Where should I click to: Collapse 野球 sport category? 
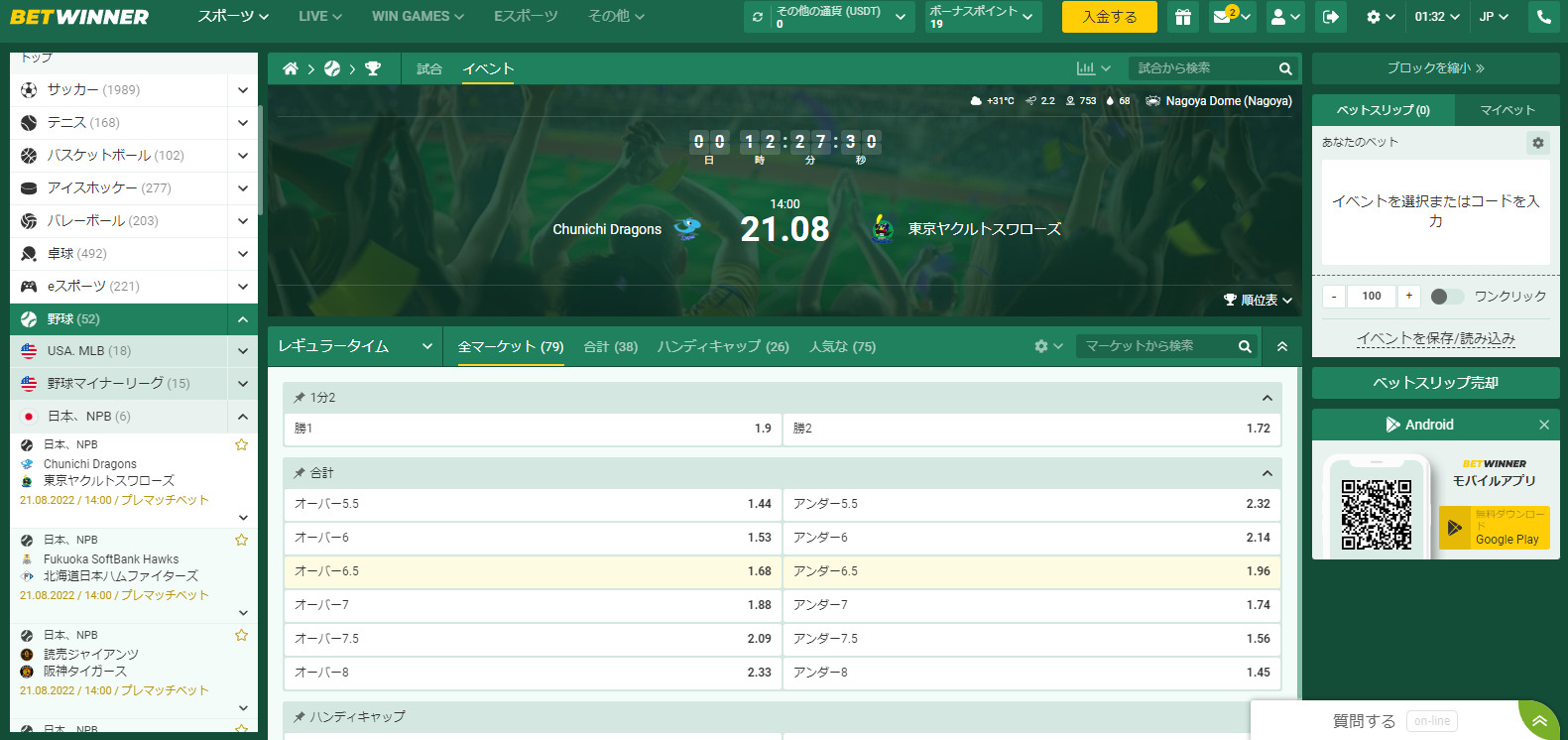[x=243, y=319]
